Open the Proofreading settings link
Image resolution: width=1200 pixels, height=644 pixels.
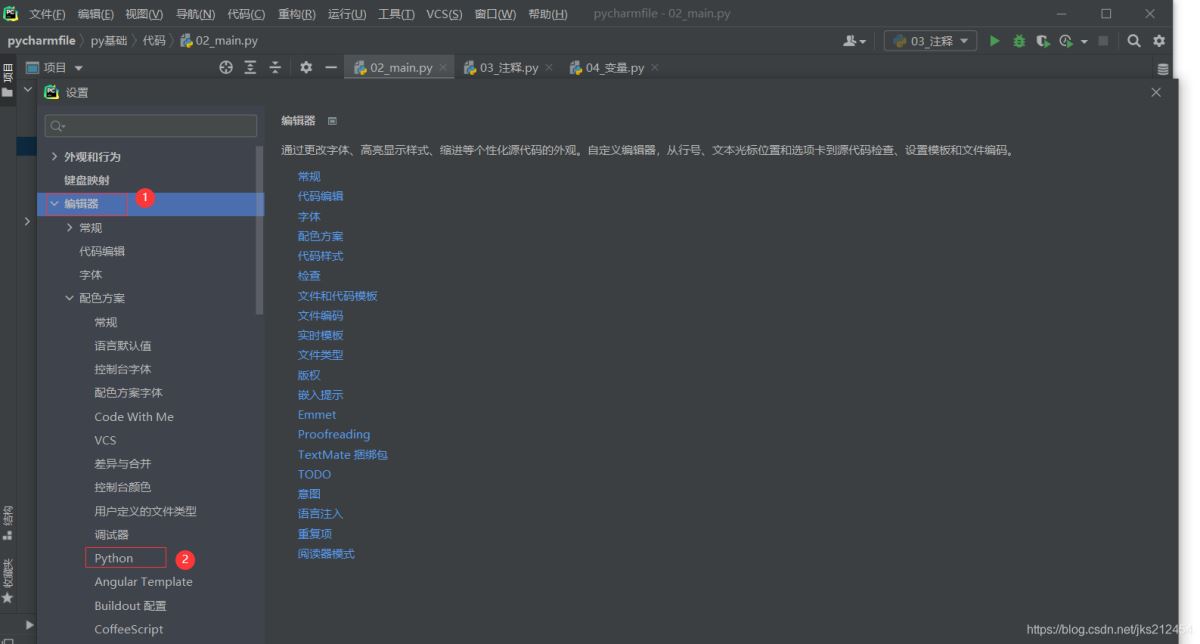pyautogui.click(x=334, y=434)
